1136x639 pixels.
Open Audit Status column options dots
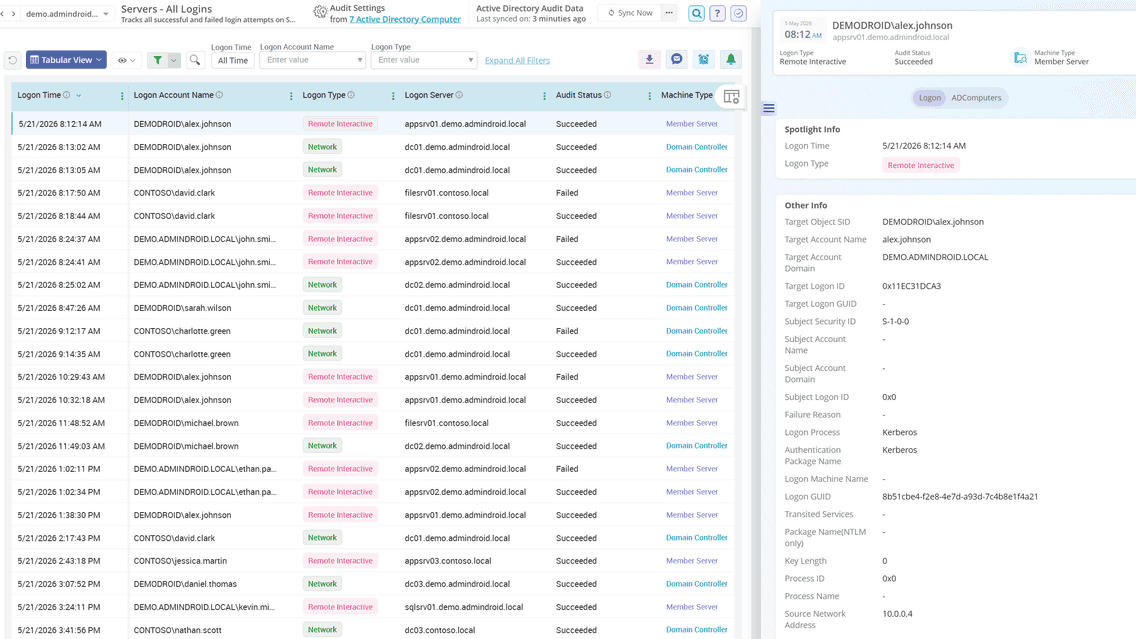[x=649, y=96]
